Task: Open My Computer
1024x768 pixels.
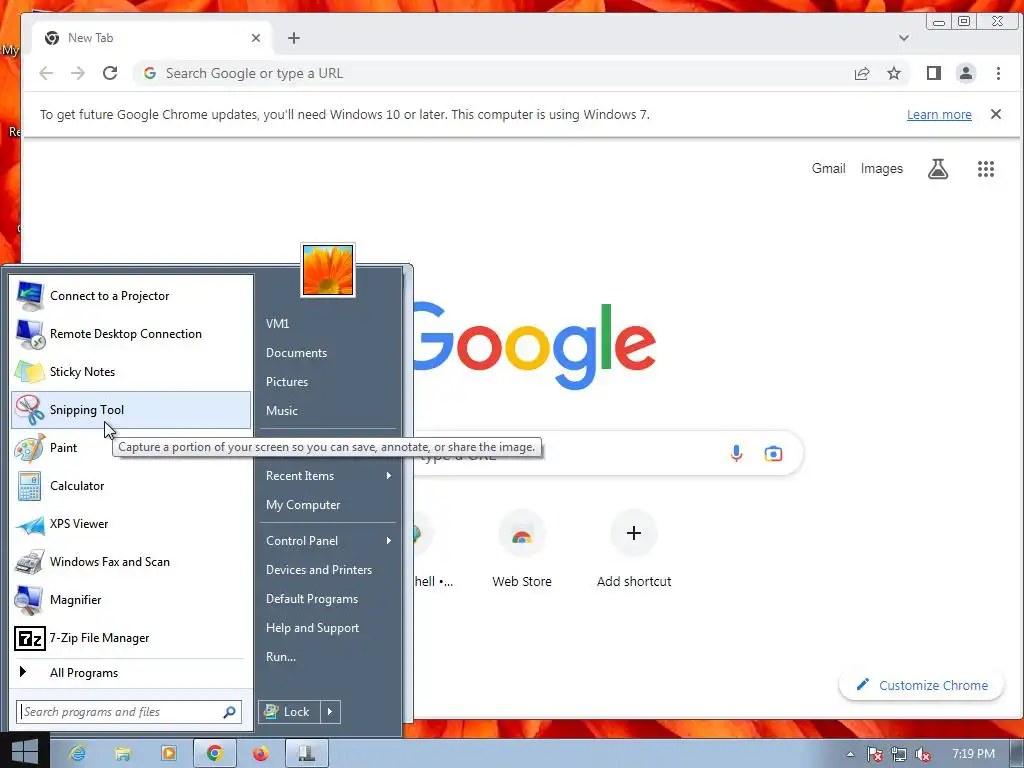Action: point(328,505)
